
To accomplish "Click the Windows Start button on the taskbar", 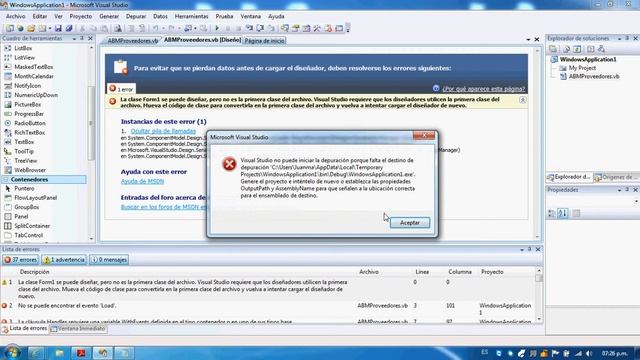I will click(11, 352).
